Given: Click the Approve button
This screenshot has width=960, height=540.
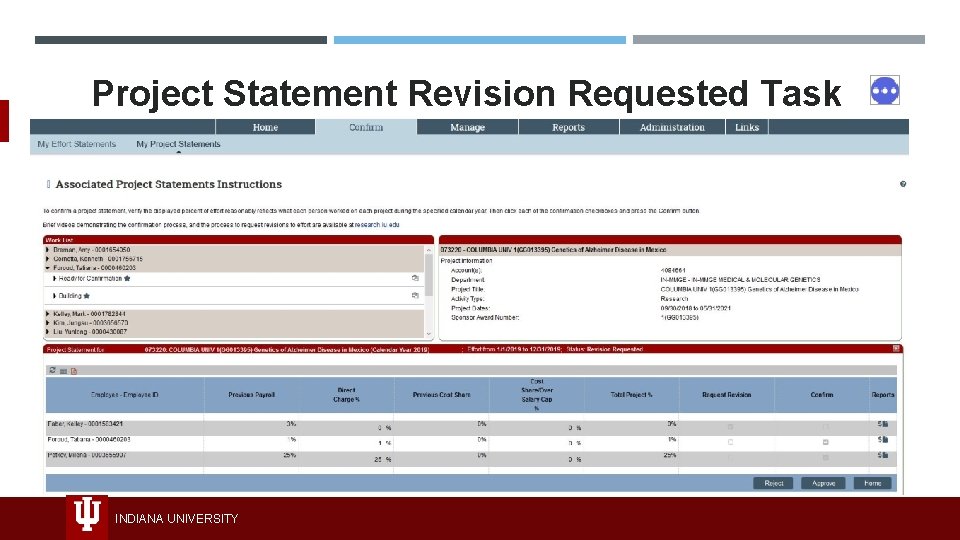Looking at the screenshot, I should pos(823,483).
